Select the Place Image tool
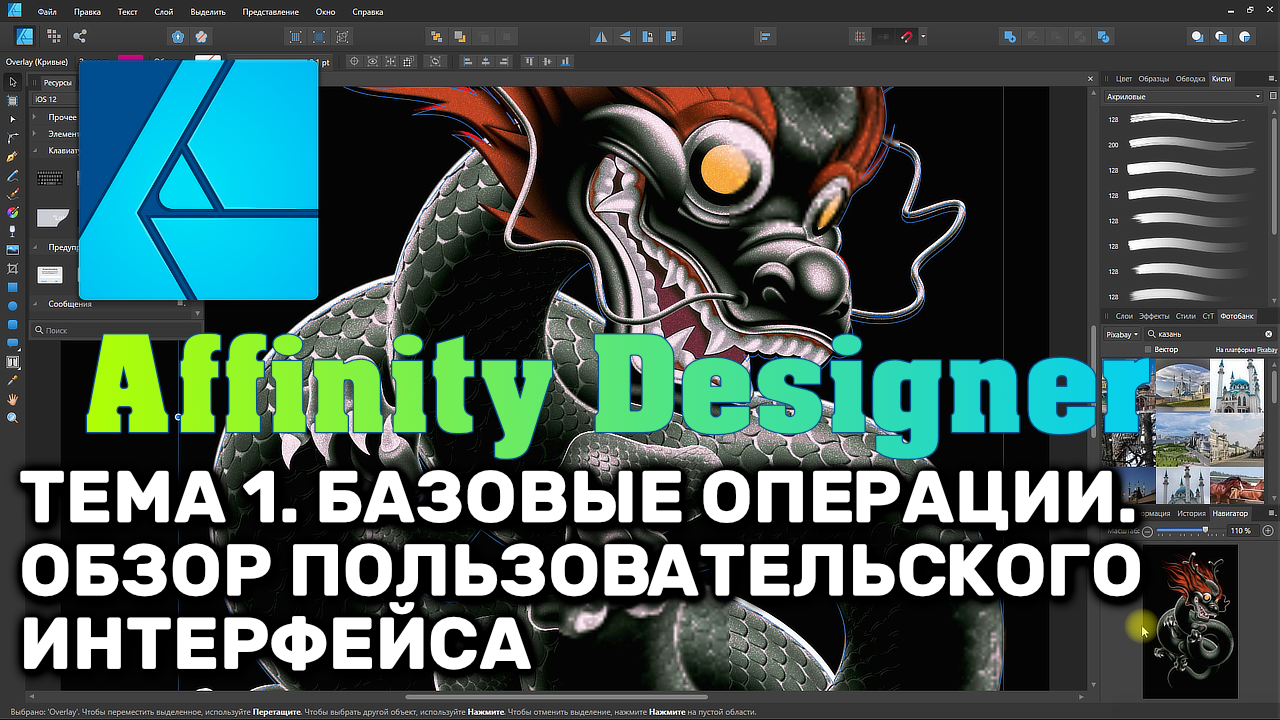The width and height of the screenshot is (1280, 720). pos(13,250)
